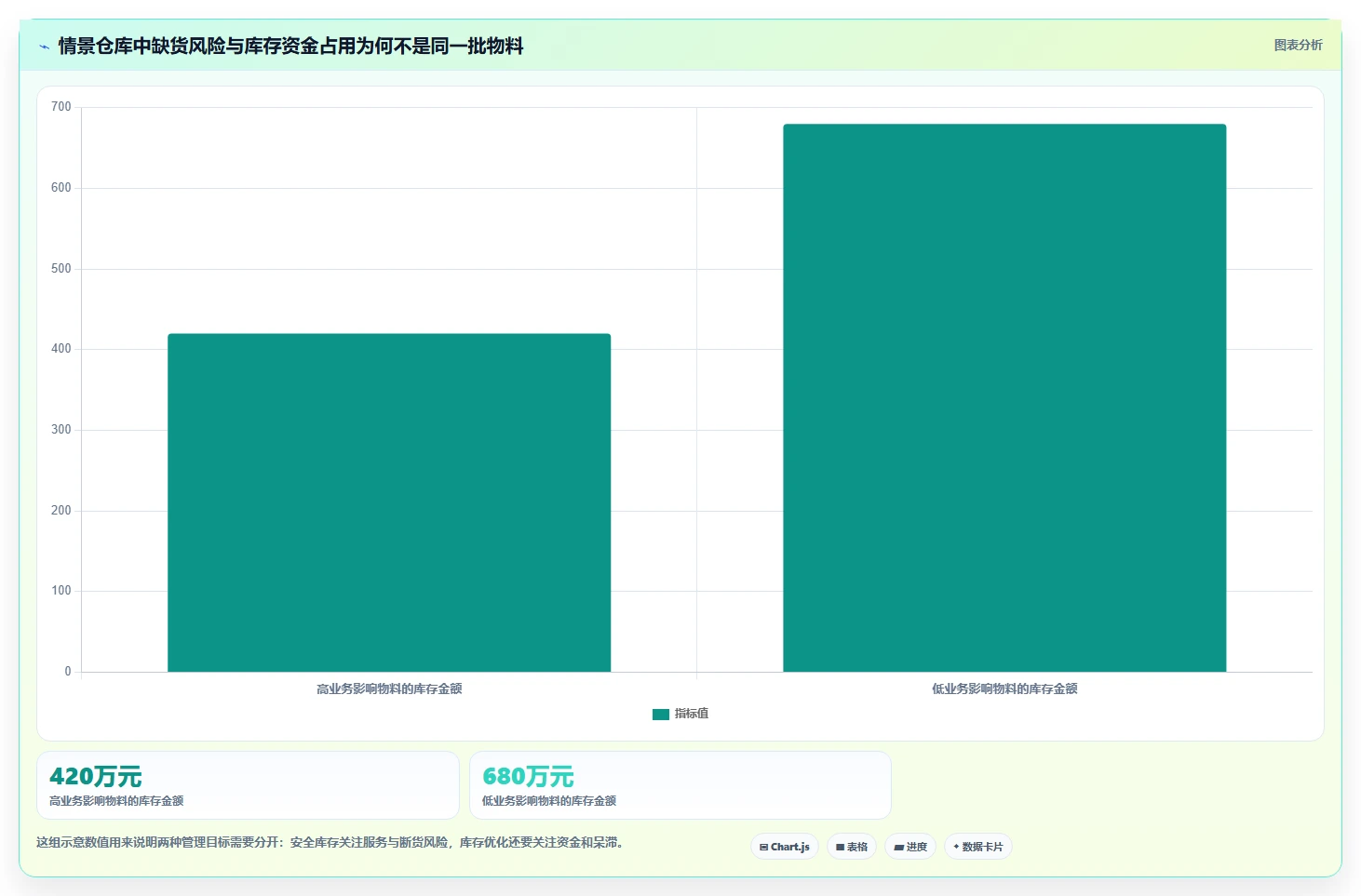Click the 低业务影响物料的库存金额 caption under 680万元

549,801
